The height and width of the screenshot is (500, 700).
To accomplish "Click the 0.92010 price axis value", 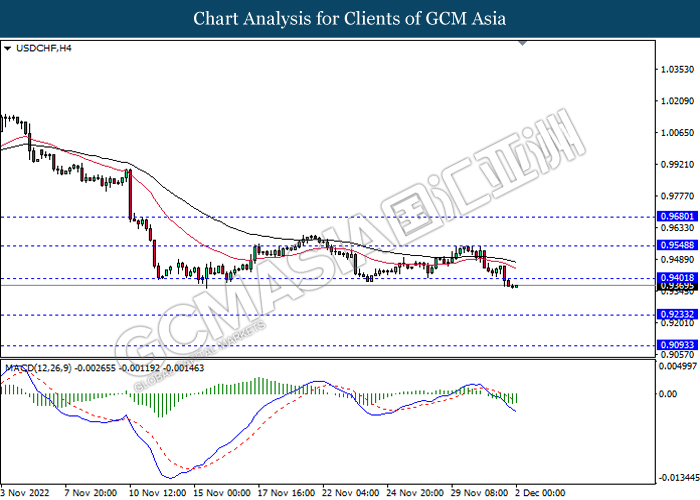I will [x=678, y=323].
